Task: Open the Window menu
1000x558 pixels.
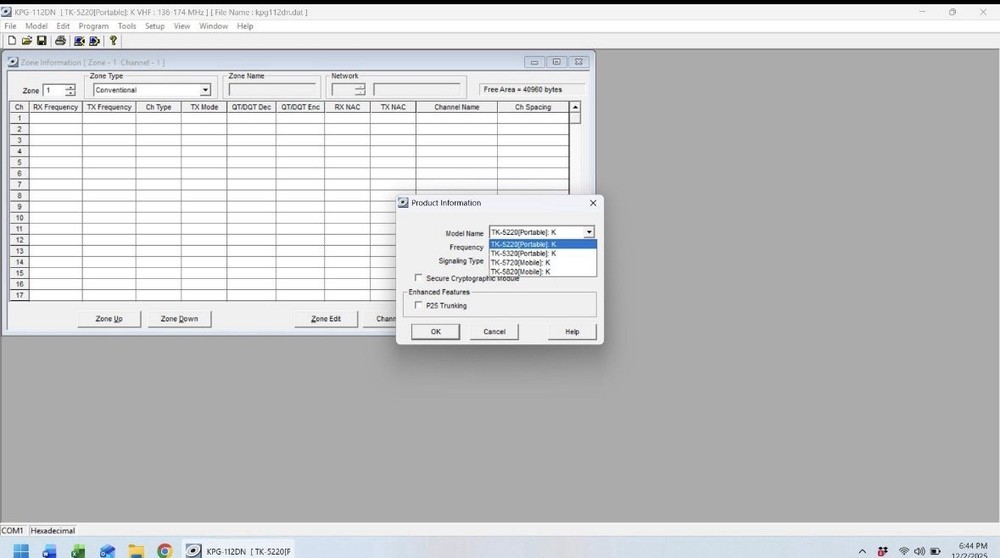Action: coord(213,26)
